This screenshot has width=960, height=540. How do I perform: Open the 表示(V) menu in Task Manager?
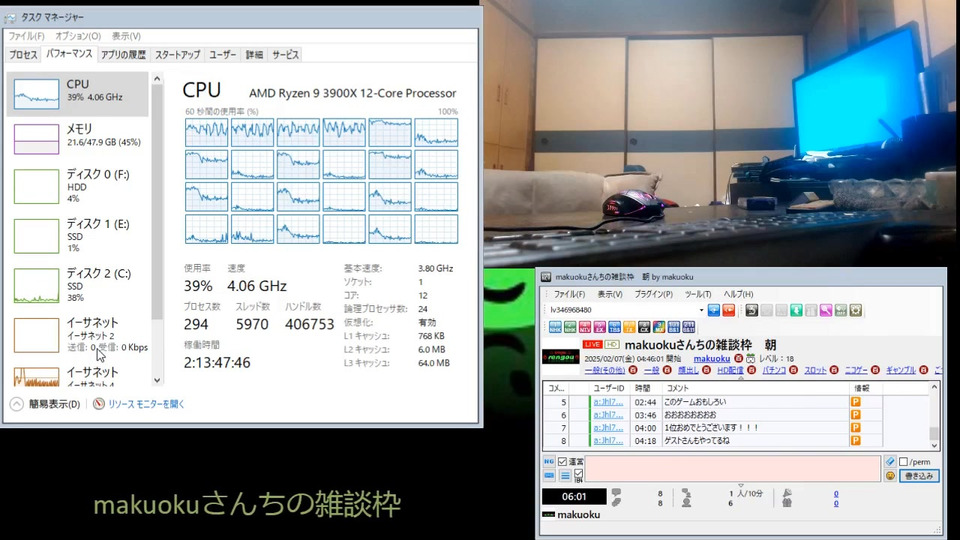pyautogui.click(x=126, y=36)
